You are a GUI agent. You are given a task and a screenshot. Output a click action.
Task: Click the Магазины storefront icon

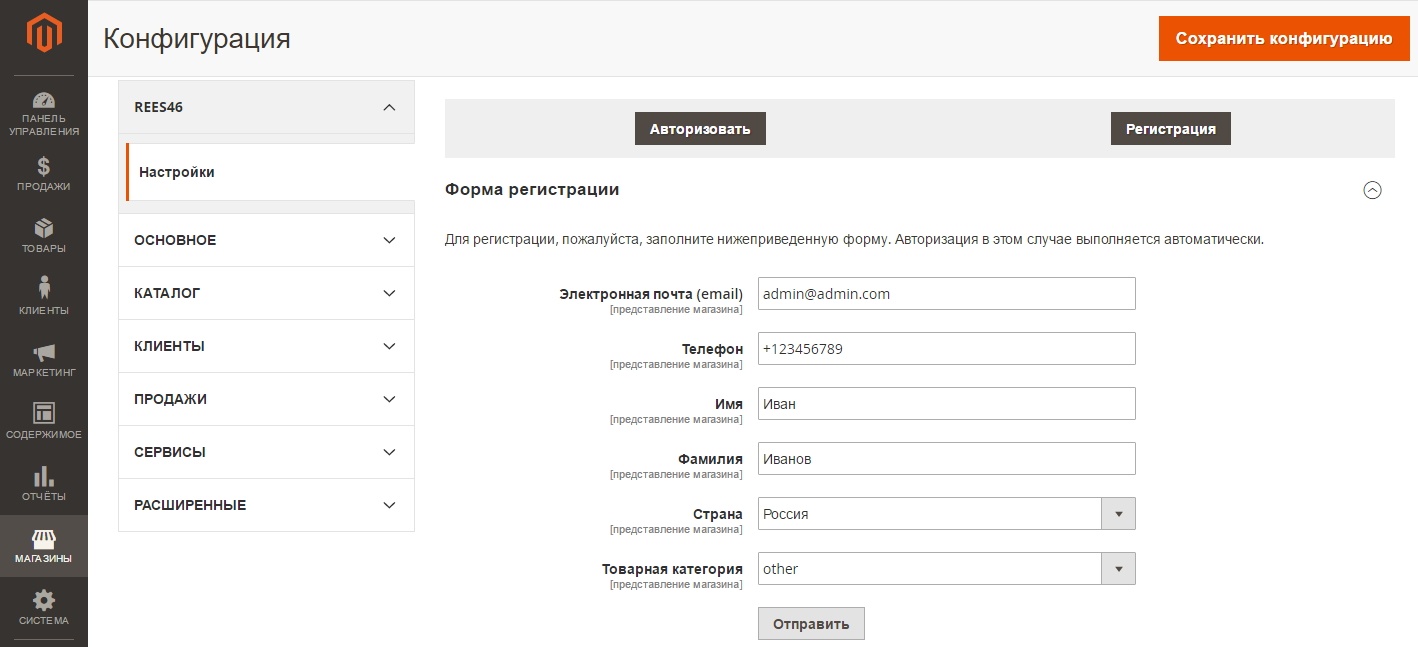tap(43, 537)
